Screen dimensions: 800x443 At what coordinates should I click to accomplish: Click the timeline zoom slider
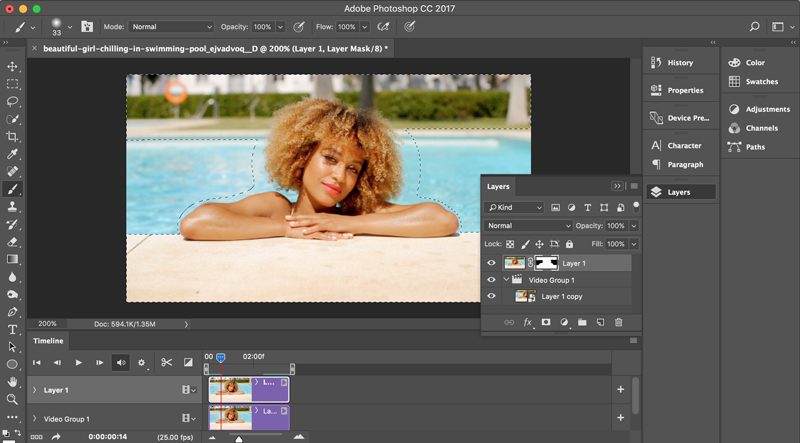tap(238, 438)
